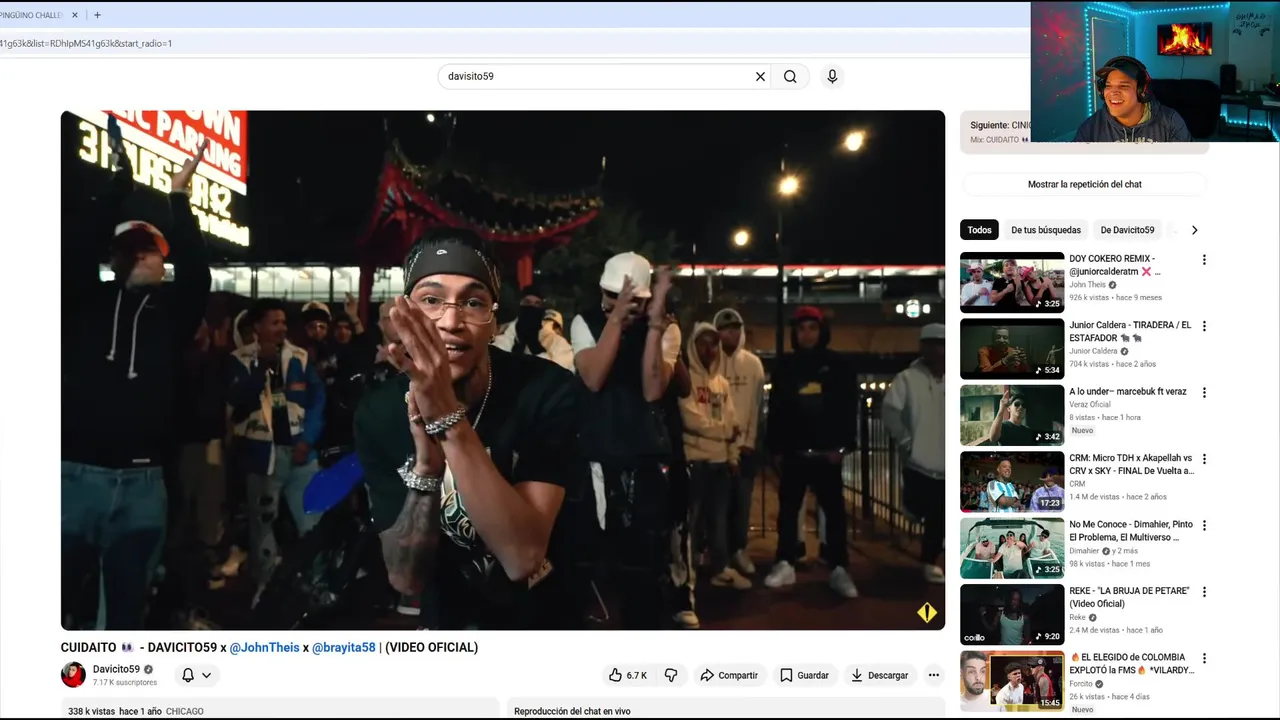This screenshot has width=1280, height=720.
Task: Close the PINGÜINO CHALLENGE browser tab
Action: (75, 15)
